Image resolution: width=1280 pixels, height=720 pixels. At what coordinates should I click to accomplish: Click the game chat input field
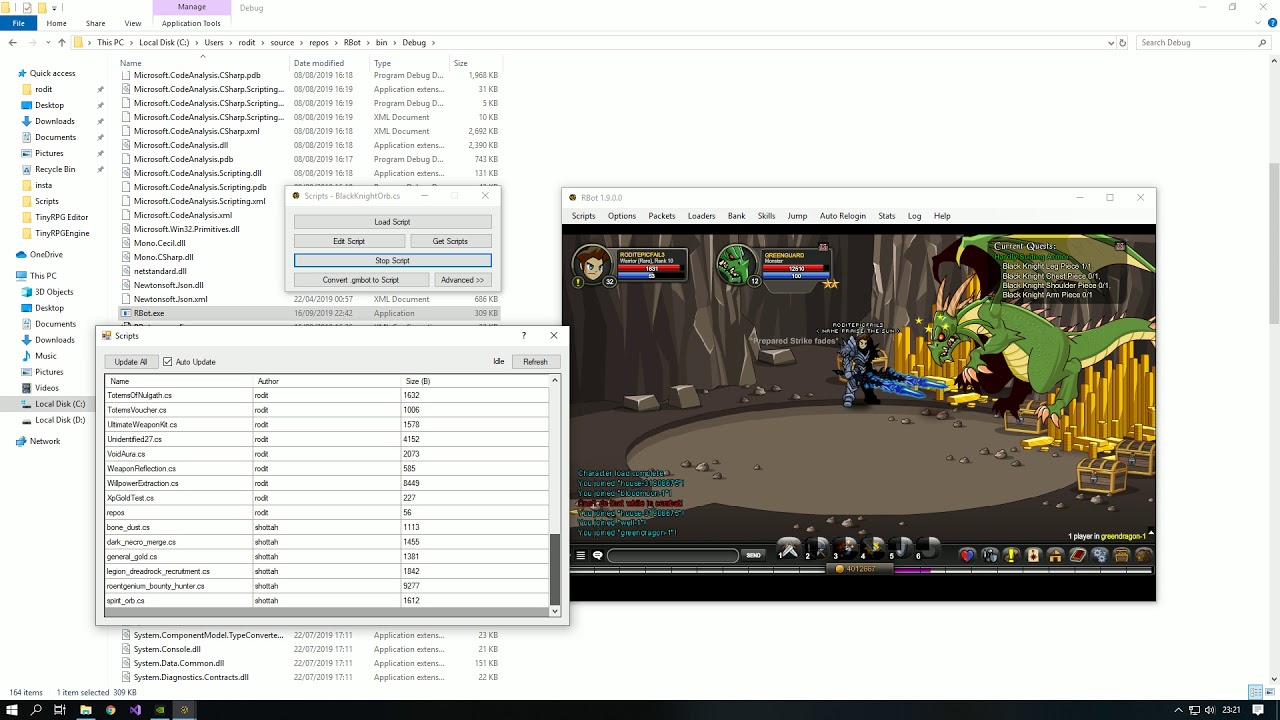point(673,555)
